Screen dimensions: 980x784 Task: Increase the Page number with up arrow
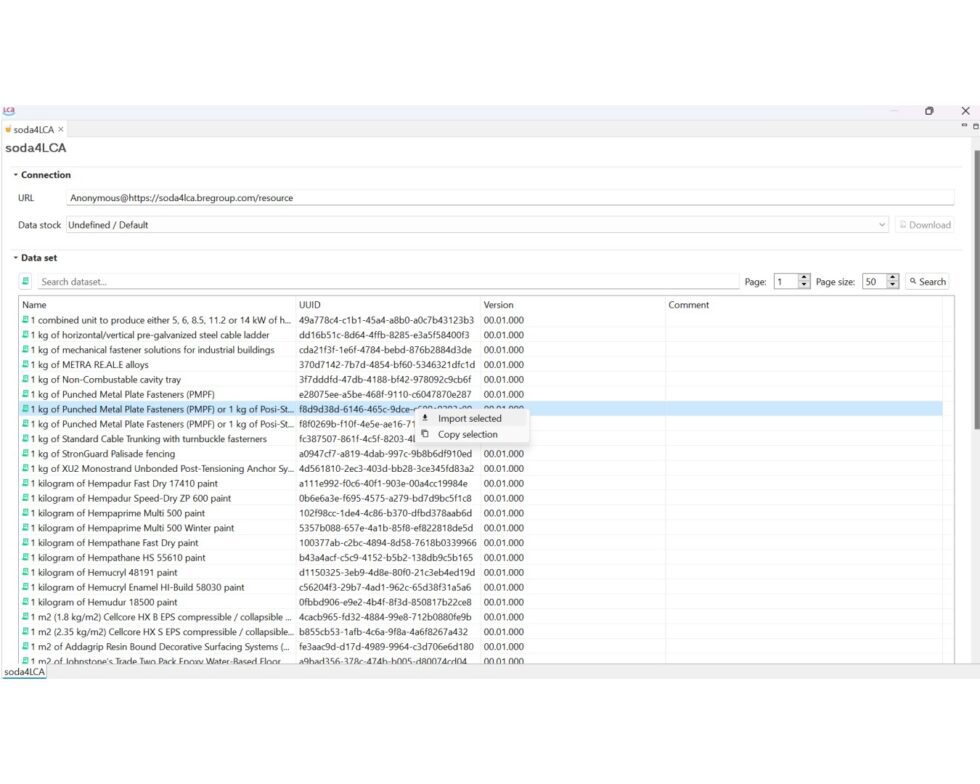(x=804, y=279)
